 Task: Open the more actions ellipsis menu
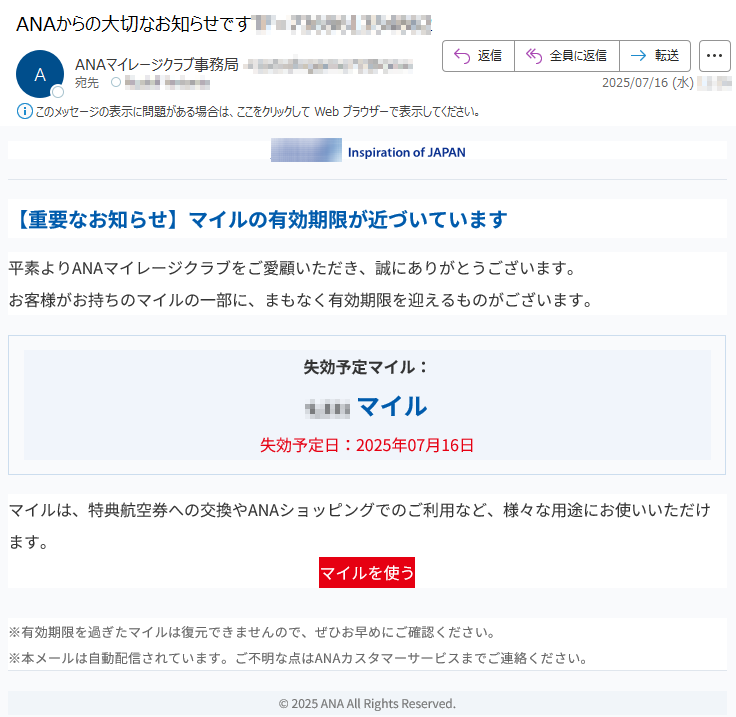click(x=714, y=56)
